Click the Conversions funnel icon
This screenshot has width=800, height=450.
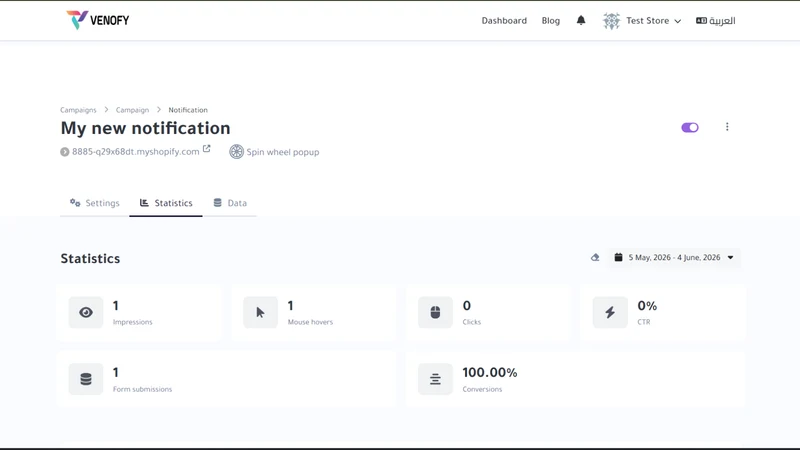(435, 379)
